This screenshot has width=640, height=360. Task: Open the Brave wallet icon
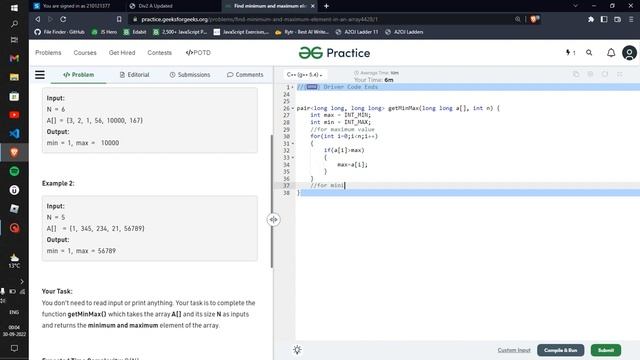coord(618,19)
